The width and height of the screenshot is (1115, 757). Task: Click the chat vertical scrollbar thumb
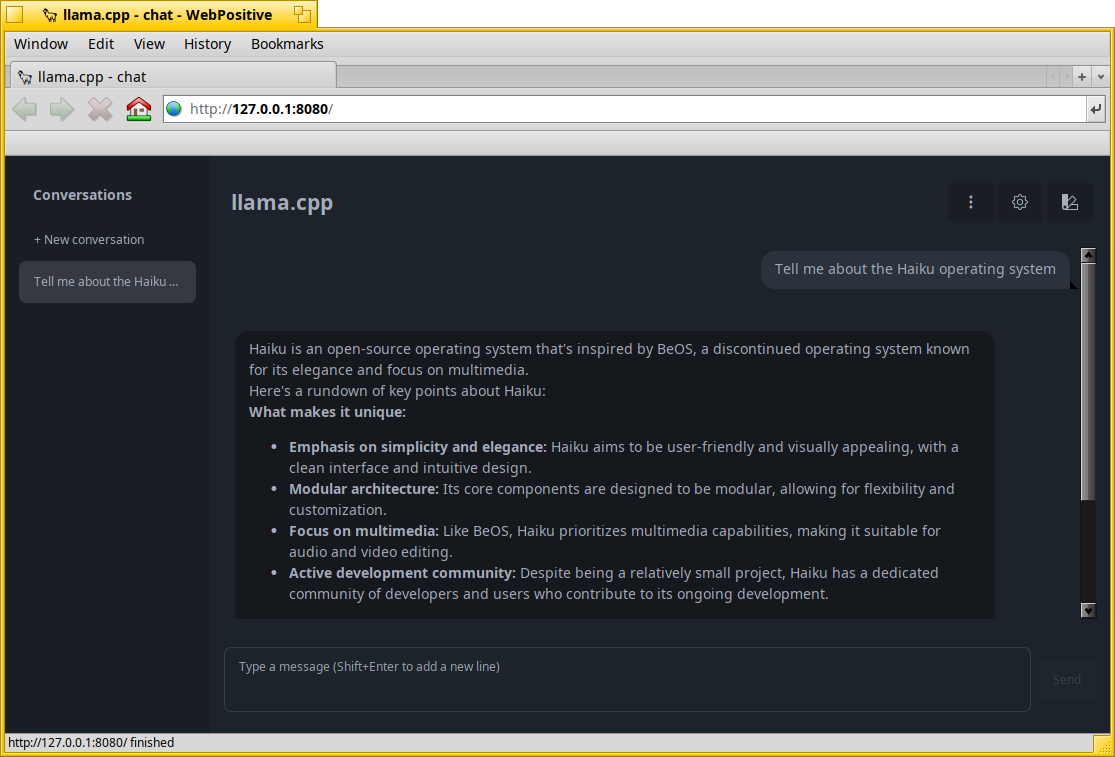tap(1088, 382)
